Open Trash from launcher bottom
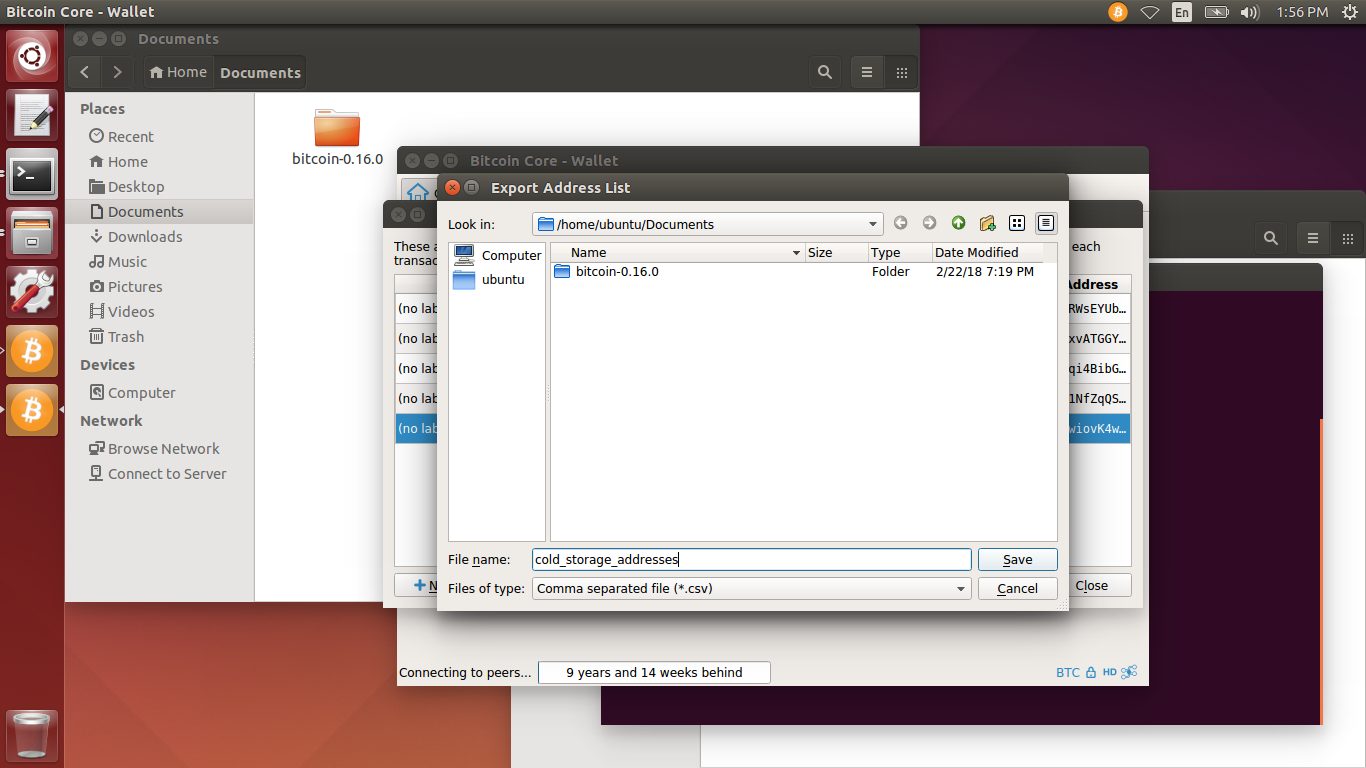 [32, 736]
